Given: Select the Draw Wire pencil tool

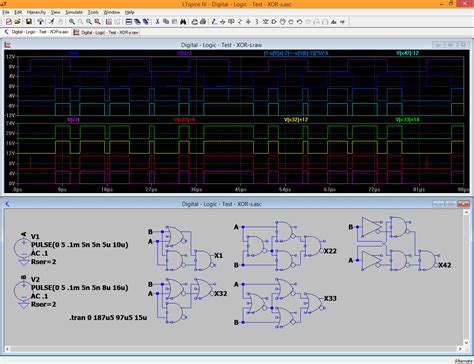Looking at the screenshot, I should (214, 22).
